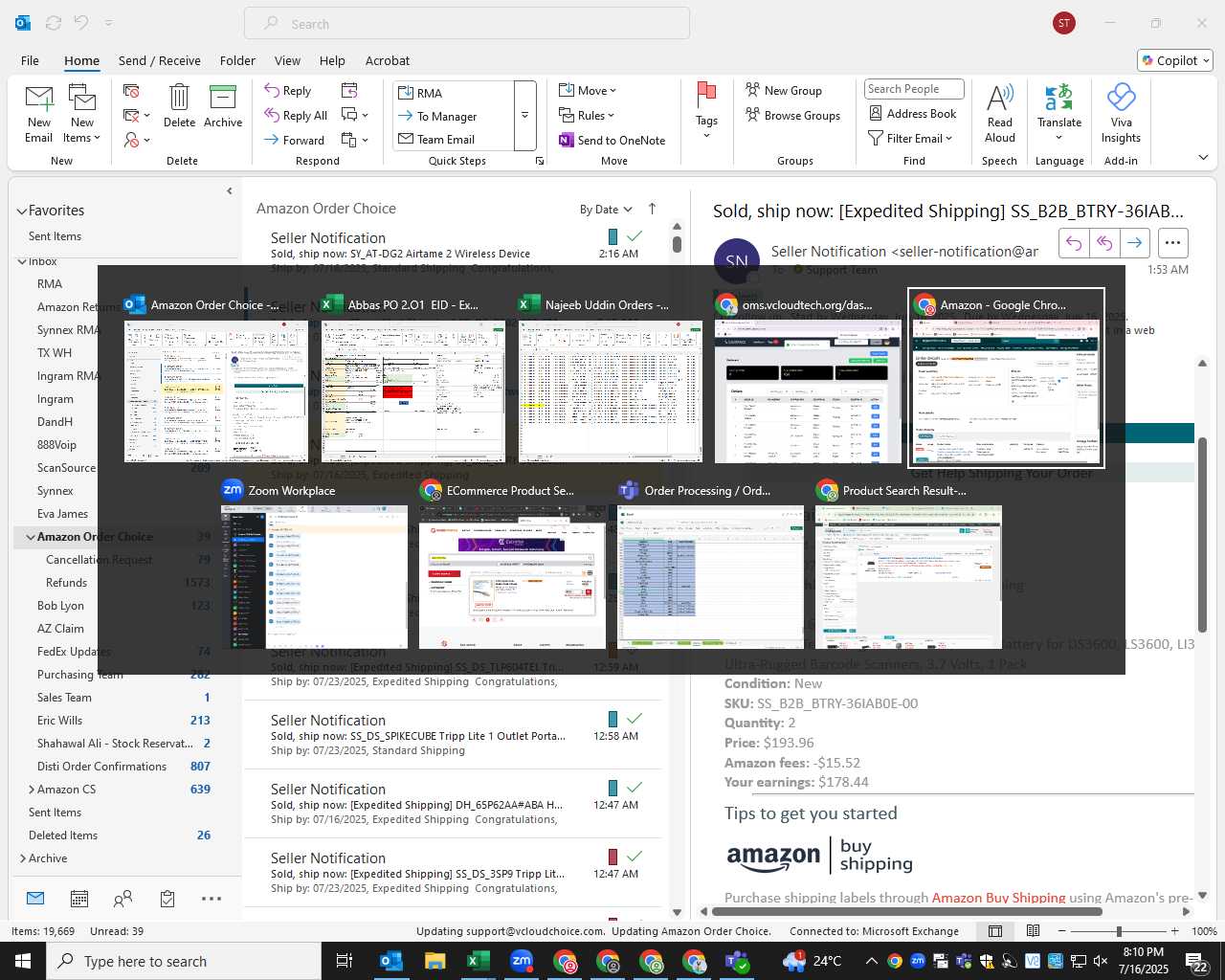Click Forward in the ribbon
The image size is (1225, 980).
295,140
